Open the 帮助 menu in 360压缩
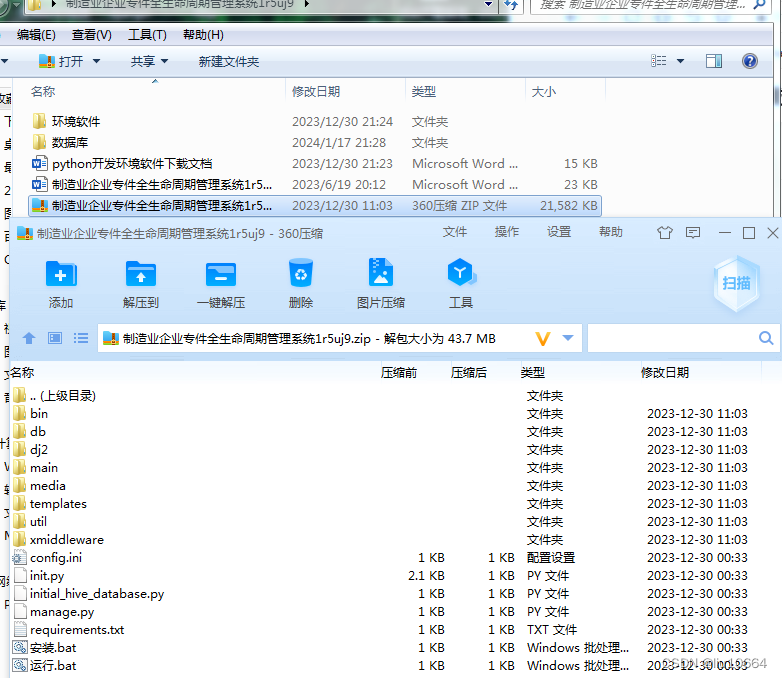 pyautogui.click(x=611, y=232)
